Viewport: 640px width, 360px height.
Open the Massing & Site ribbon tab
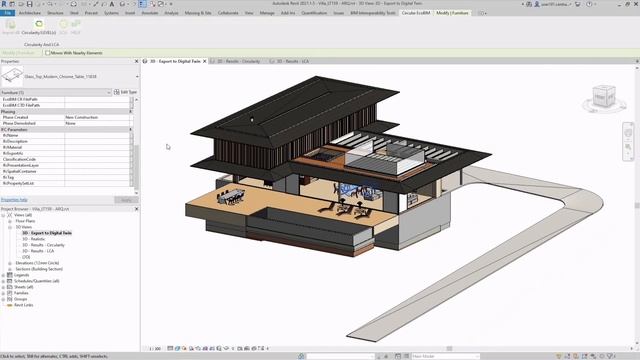point(198,13)
